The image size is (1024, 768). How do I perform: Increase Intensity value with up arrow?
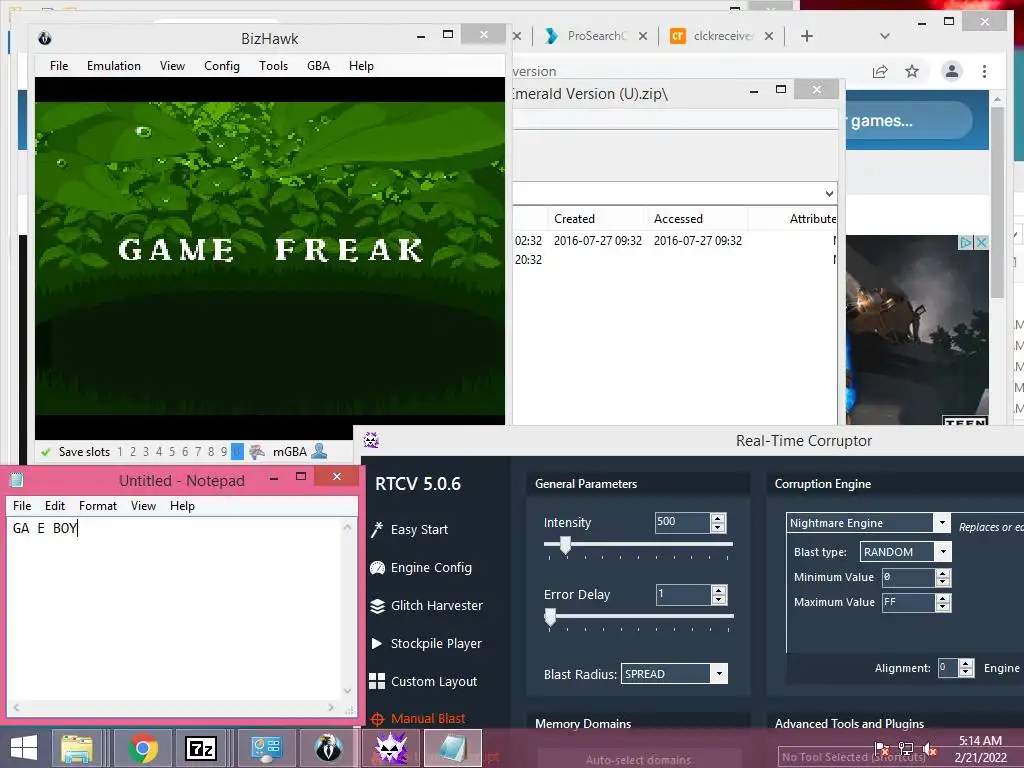tap(718, 518)
